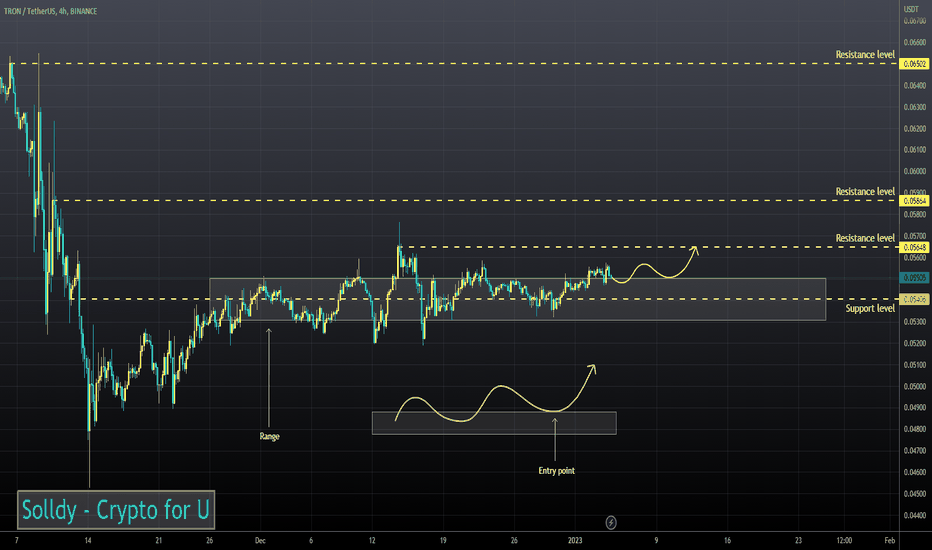
Task: Click the Range annotation text
Action: pos(269,436)
